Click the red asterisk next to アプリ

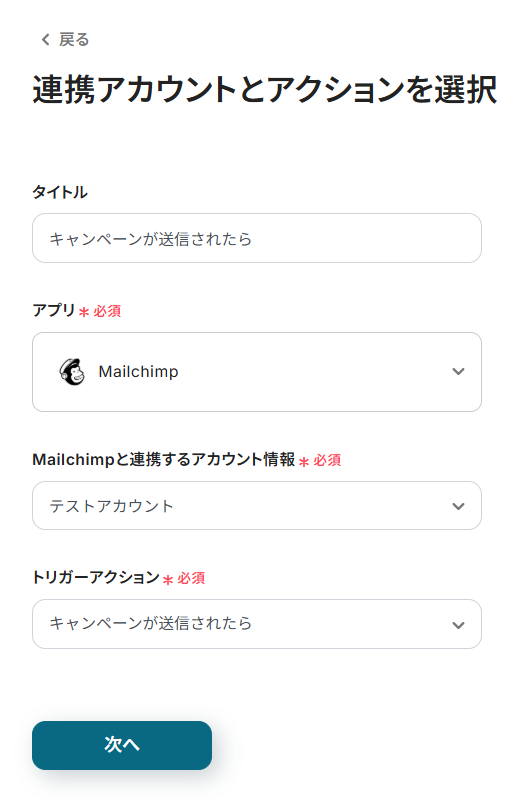pos(84,312)
